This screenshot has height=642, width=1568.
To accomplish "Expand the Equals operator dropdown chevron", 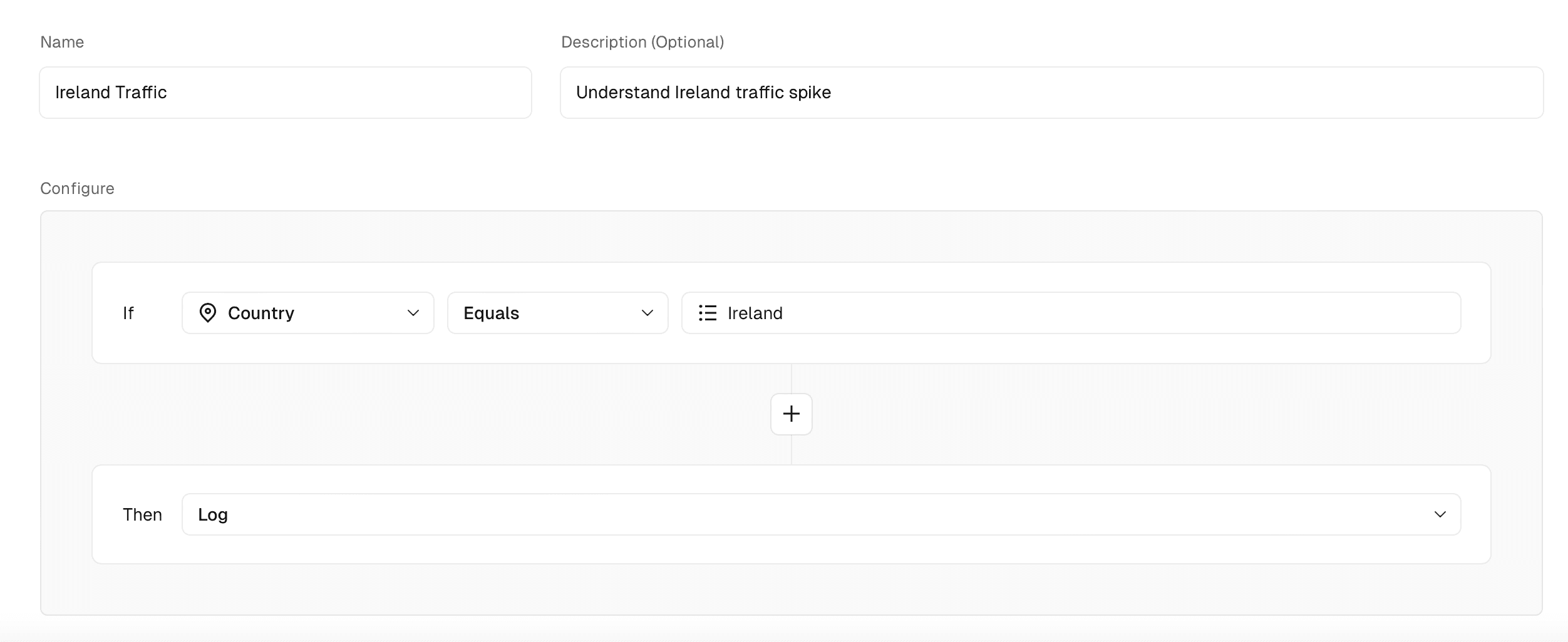I will coord(647,313).
